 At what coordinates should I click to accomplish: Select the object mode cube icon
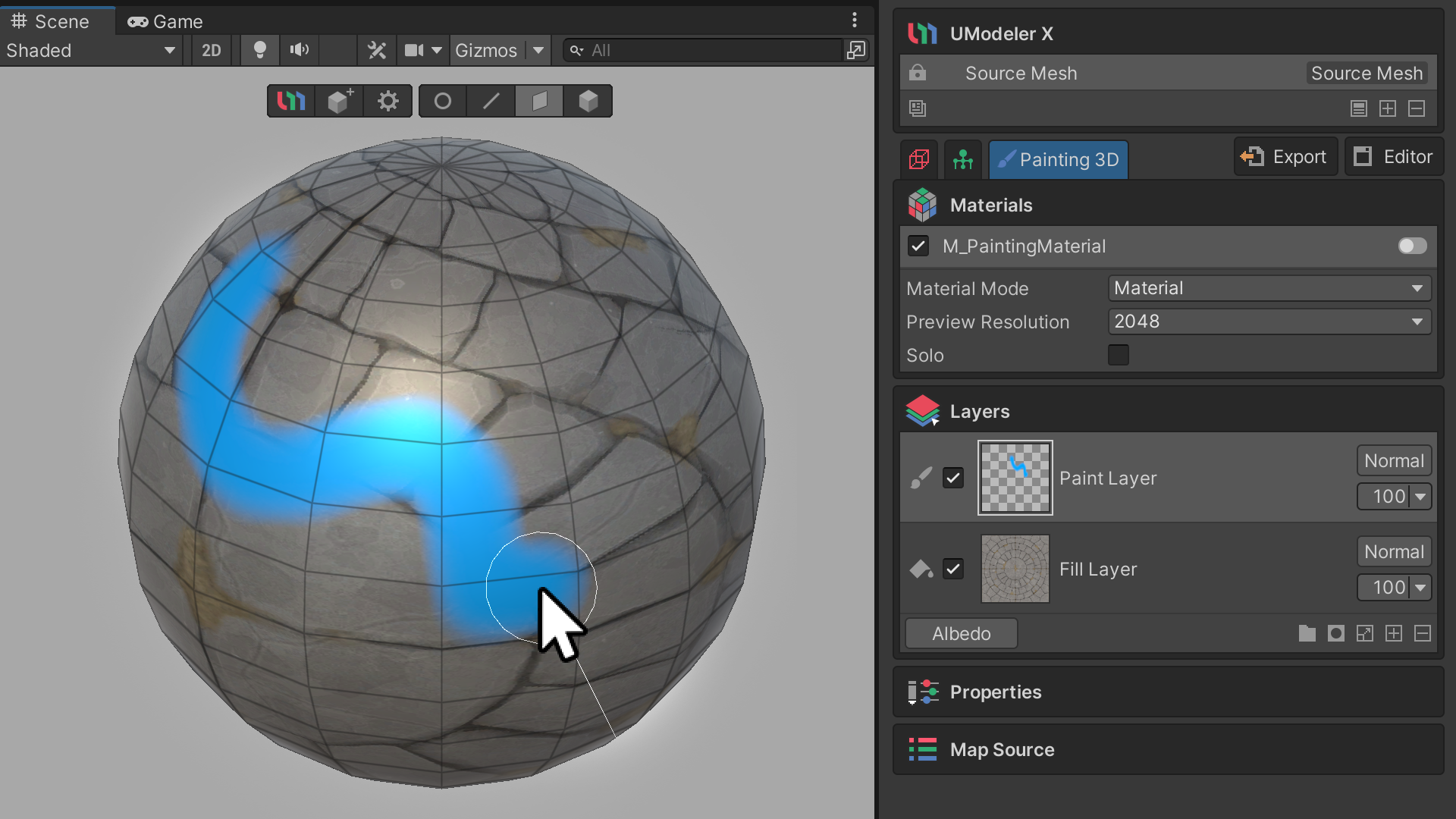(x=588, y=101)
